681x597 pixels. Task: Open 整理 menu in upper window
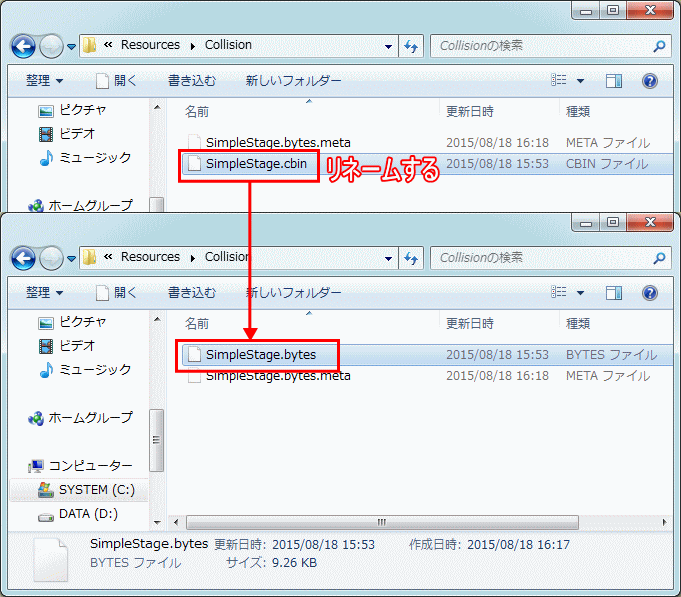pos(44,81)
